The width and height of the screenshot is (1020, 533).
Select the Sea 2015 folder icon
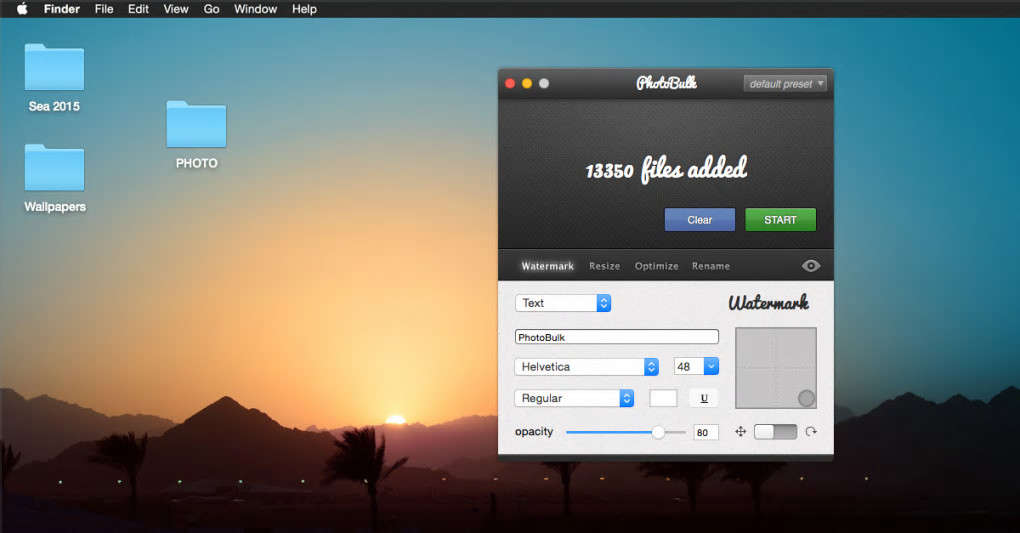54,67
